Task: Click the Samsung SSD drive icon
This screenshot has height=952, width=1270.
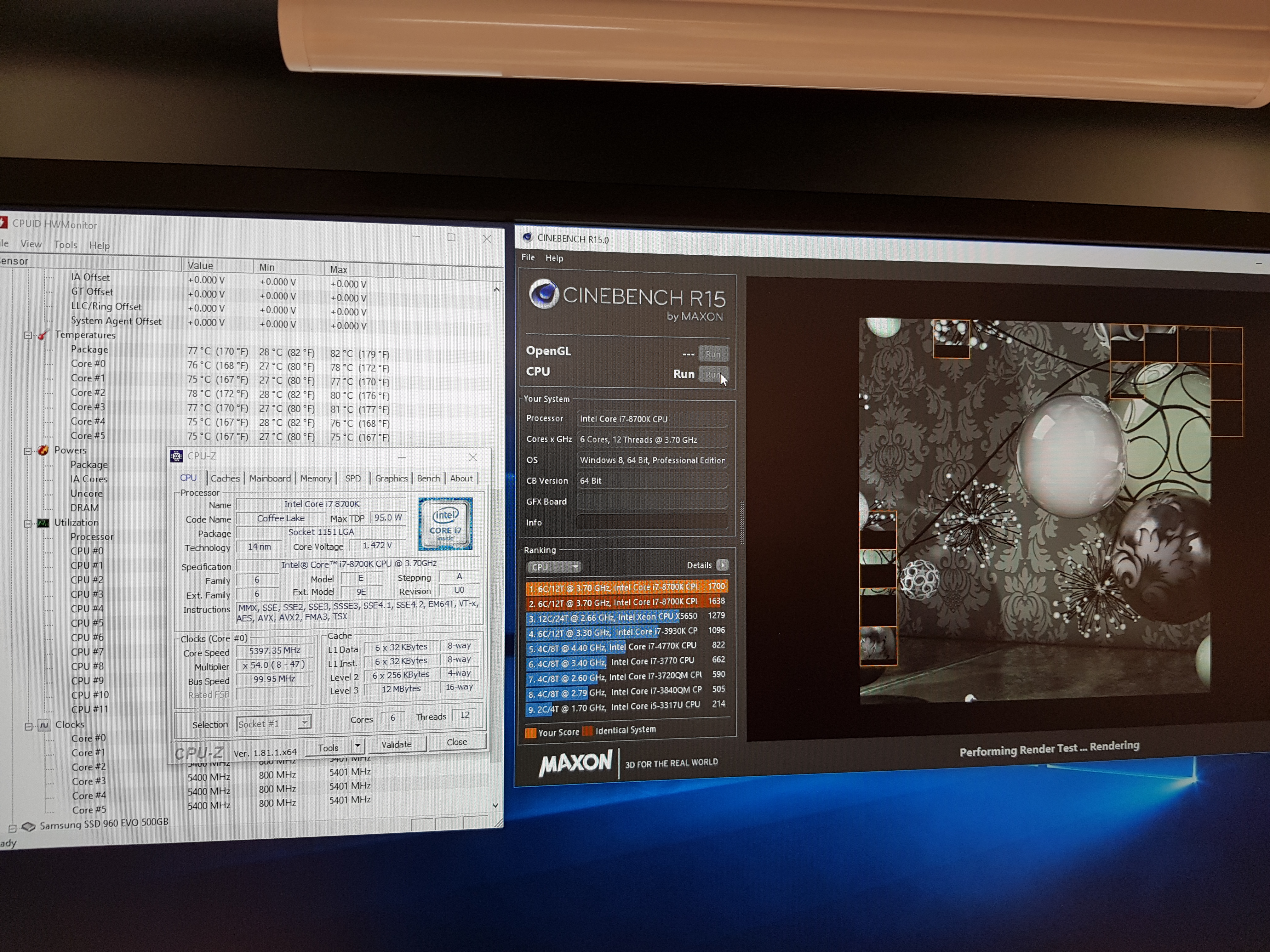Action: coord(28,827)
